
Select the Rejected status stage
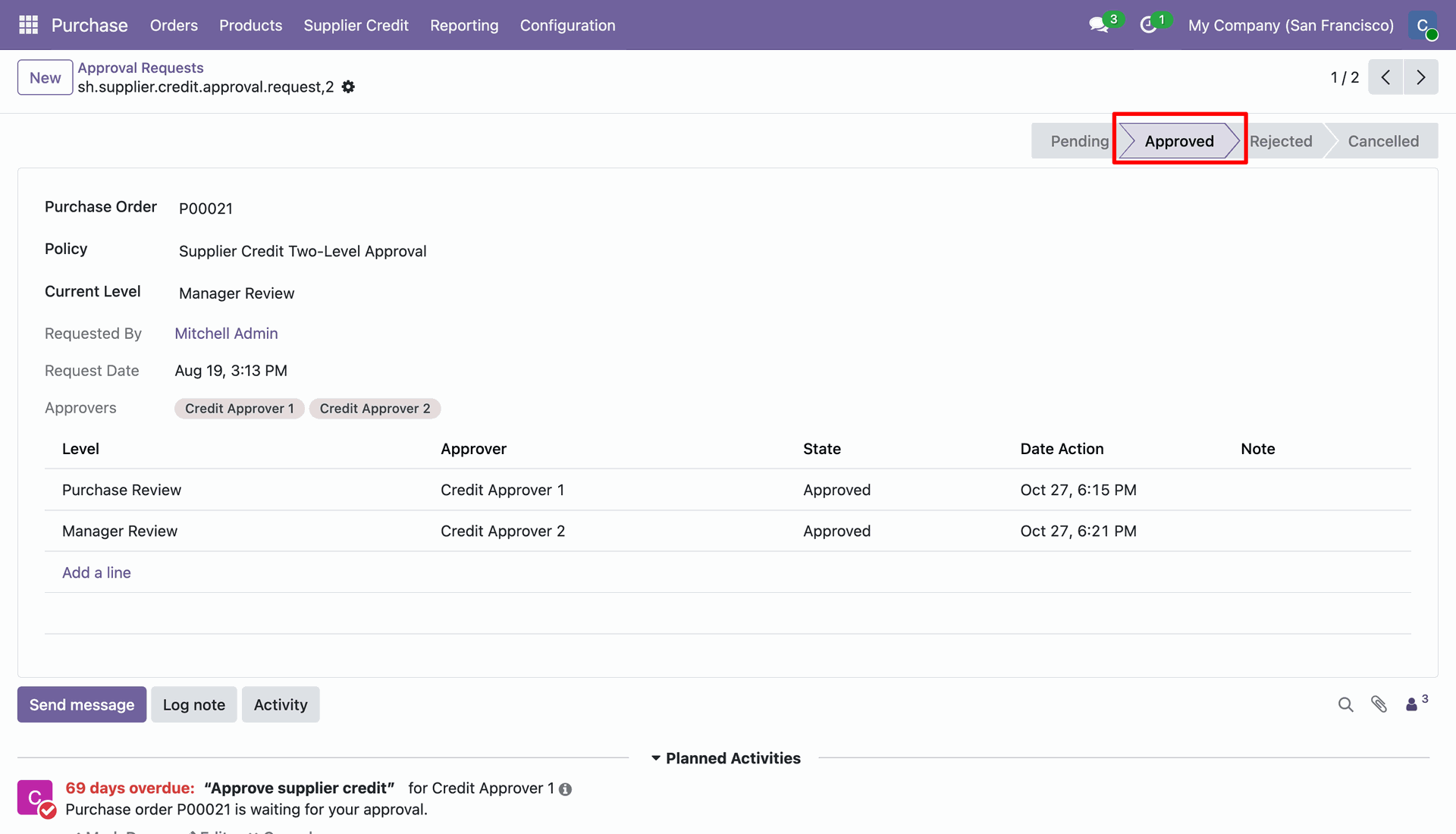(1281, 141)
